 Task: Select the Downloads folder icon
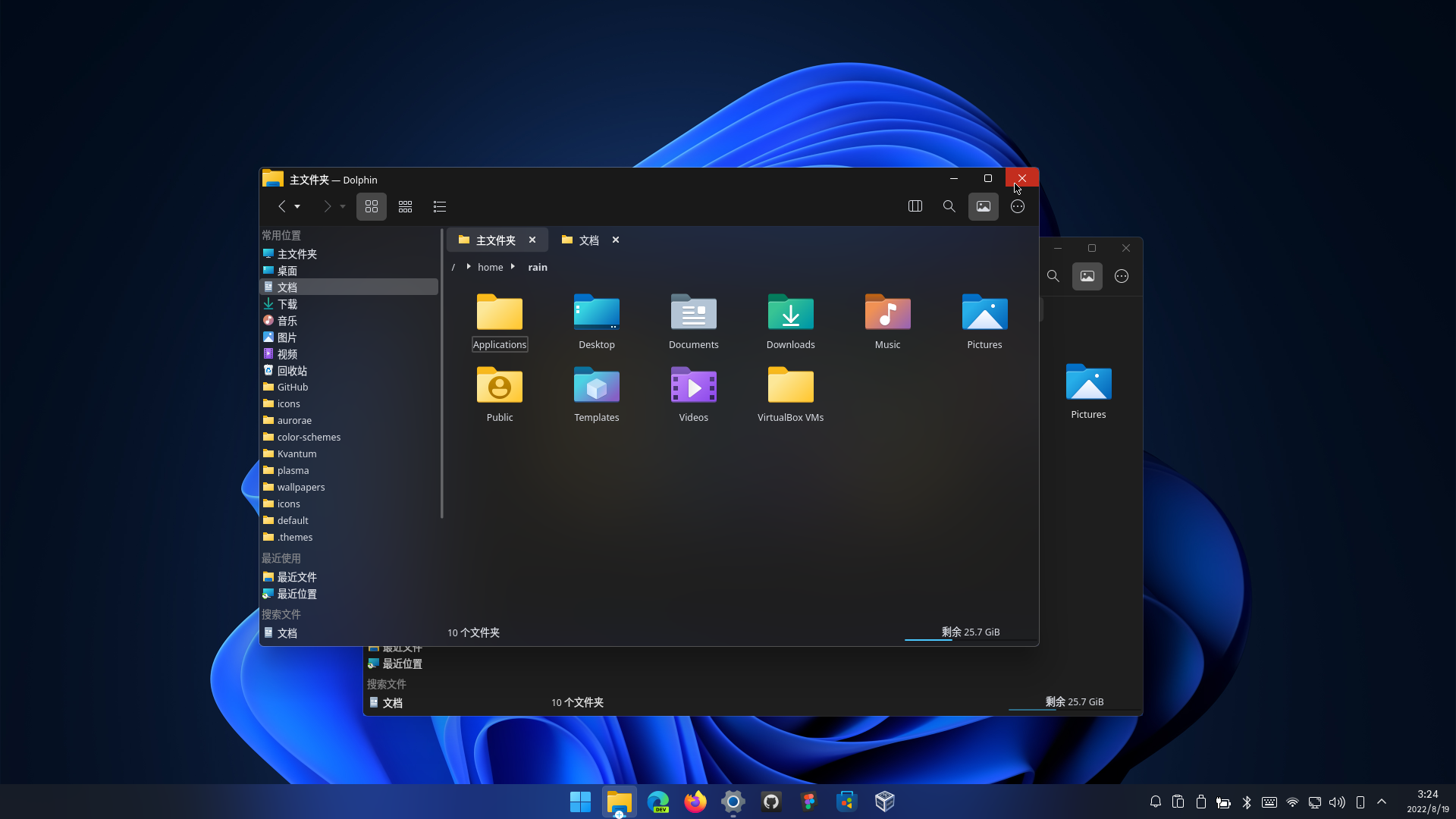pos(790,313)
